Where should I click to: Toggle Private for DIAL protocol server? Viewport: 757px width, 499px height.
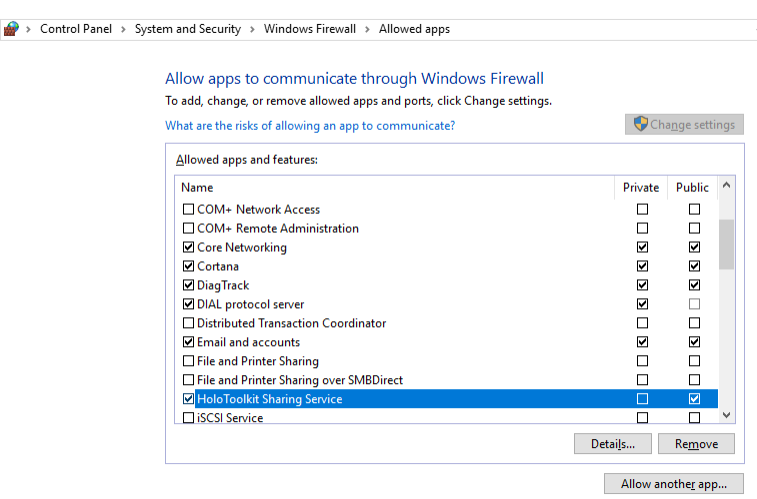[642, 304]
